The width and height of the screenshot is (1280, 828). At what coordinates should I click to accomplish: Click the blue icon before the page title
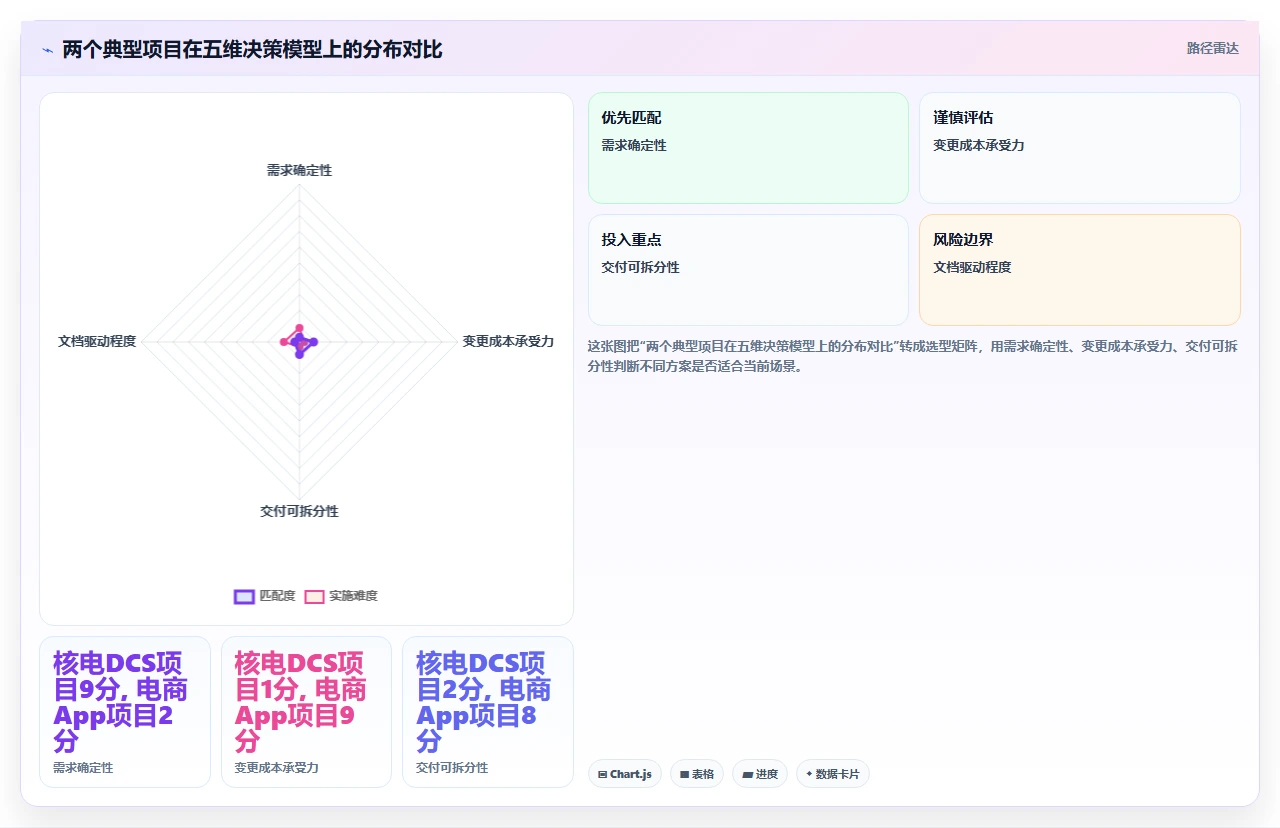coord(47,50)
